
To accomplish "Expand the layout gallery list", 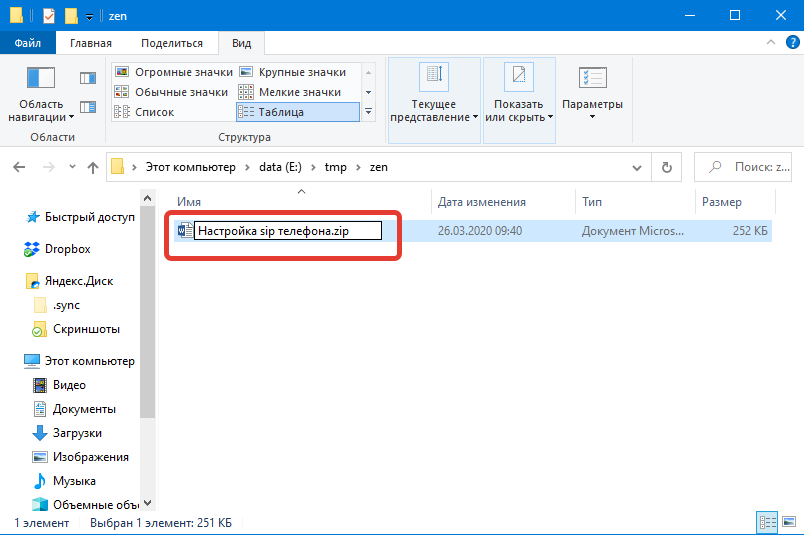I will [369, 111].
